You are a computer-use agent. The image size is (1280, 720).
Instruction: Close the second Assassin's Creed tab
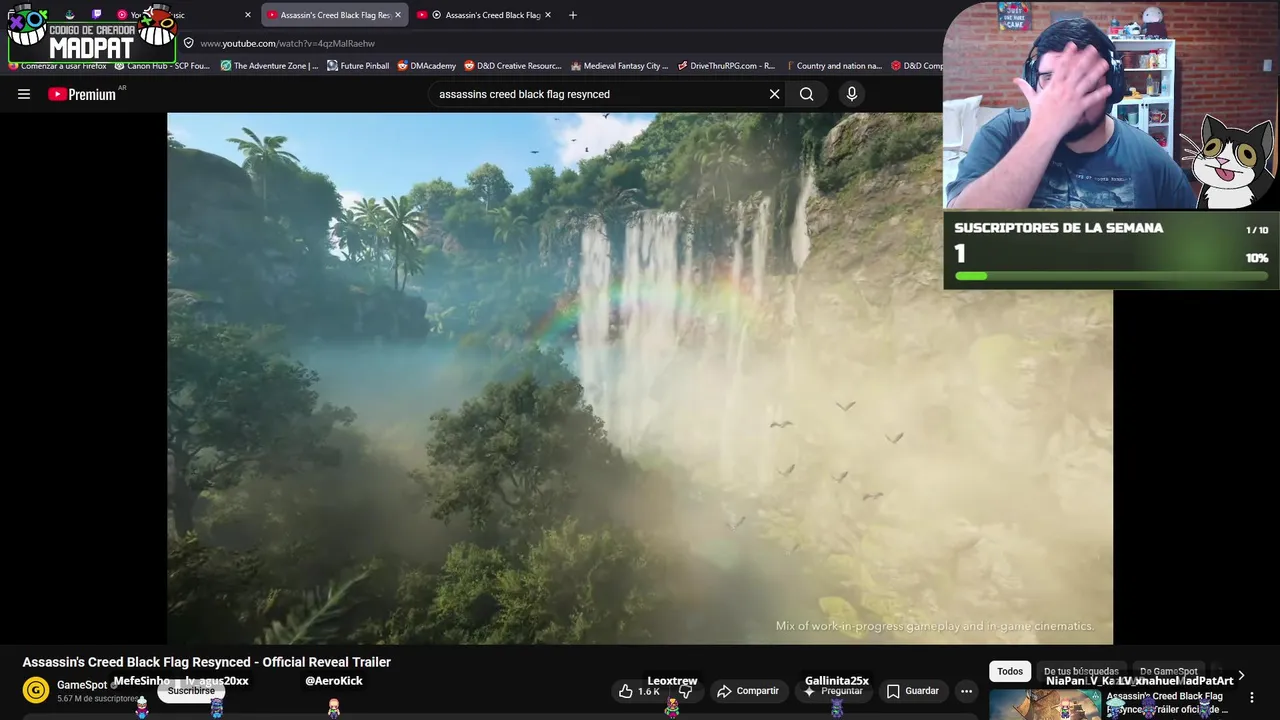tap(549, 15)
